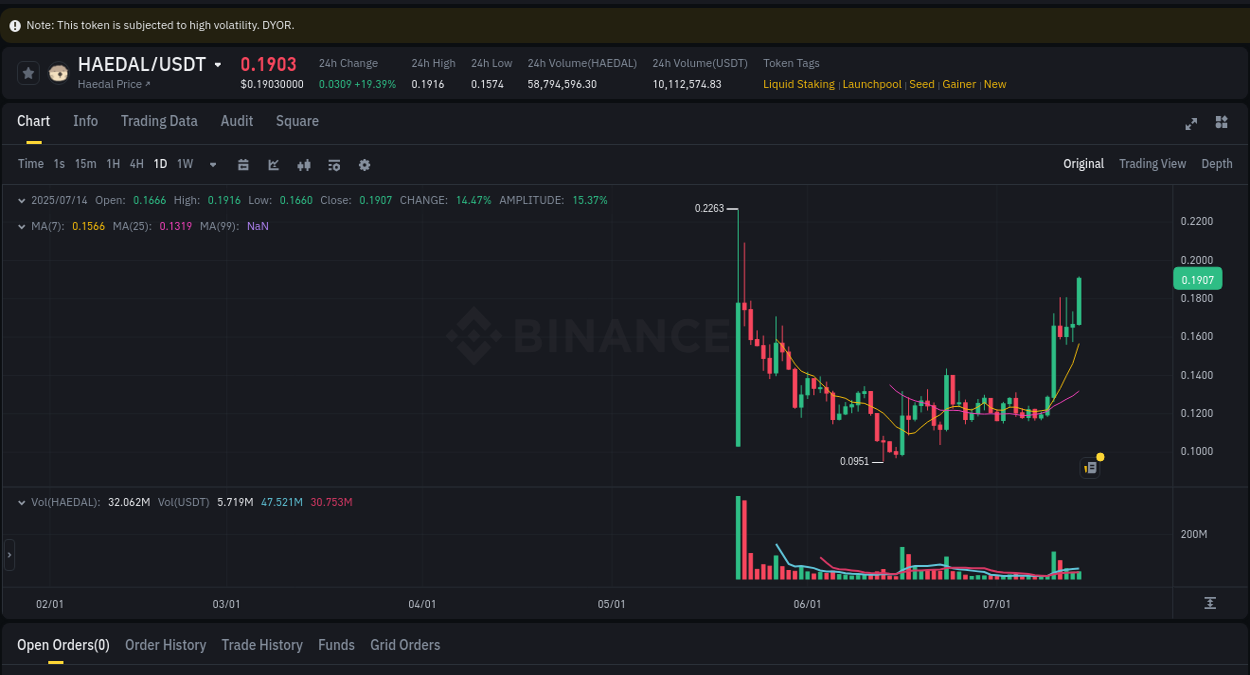
Task: Open the layout grid icon near fullscreen
Action: pyautogui.click(x=1220, y=124)
